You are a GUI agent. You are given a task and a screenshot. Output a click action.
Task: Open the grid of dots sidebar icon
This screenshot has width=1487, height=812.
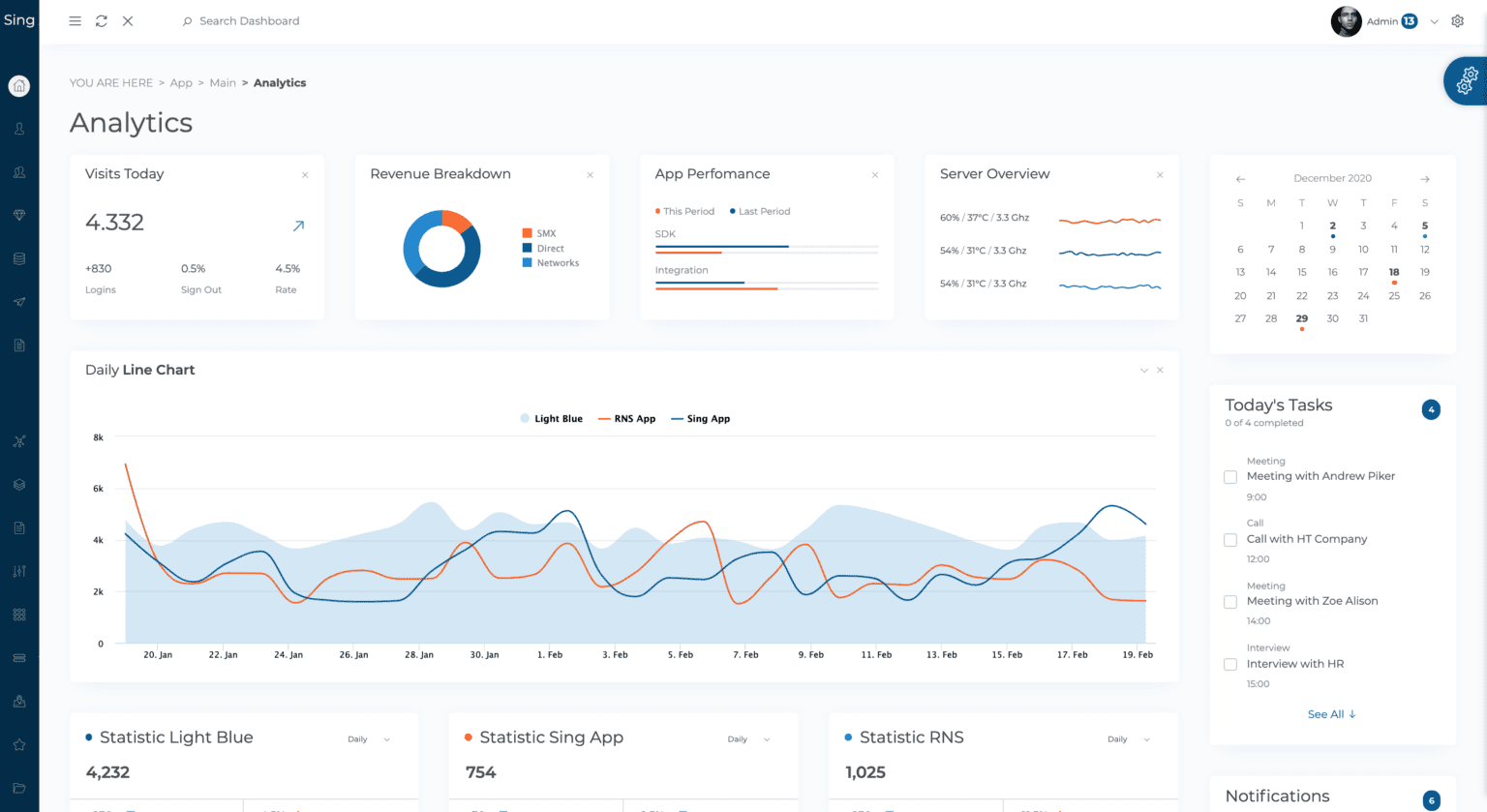(18, 615)
